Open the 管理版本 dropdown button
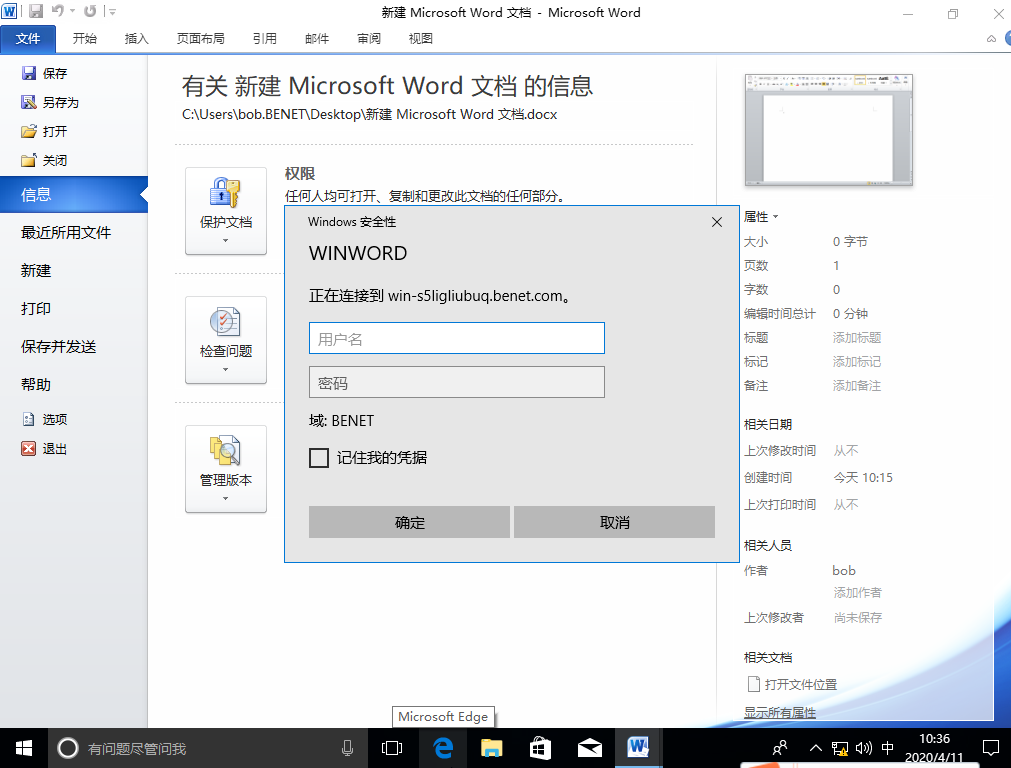The image size is (1011, 768). 226,469
